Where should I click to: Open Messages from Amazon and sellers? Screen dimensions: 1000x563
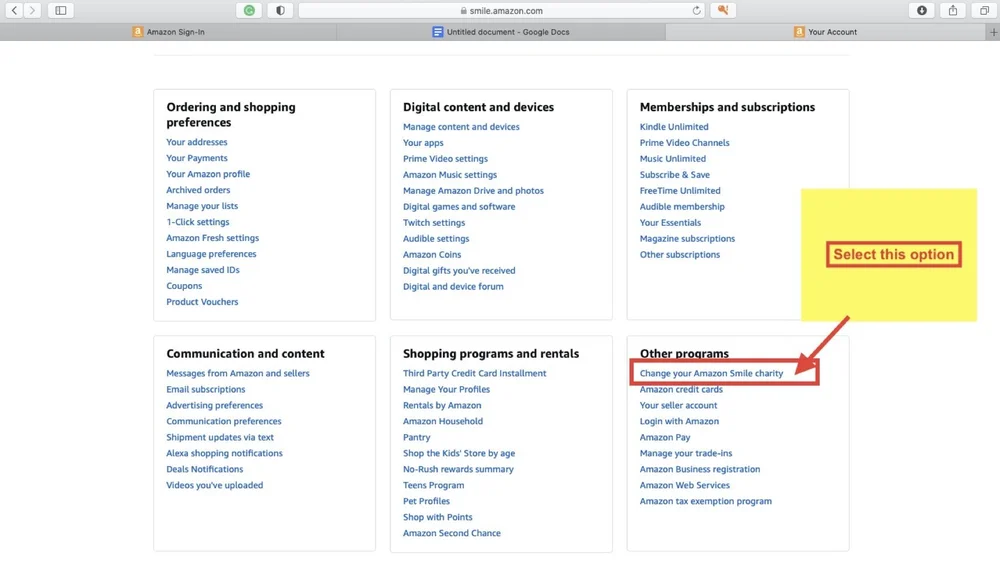[238, 374]
